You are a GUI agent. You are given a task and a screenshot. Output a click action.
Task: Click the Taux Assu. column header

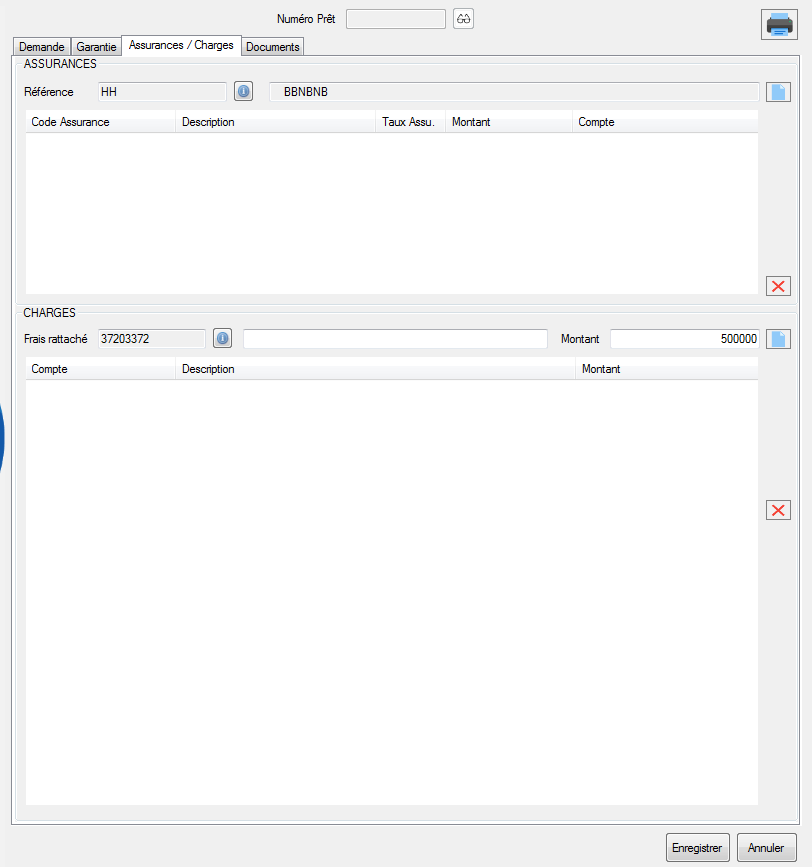pos(409,122)
